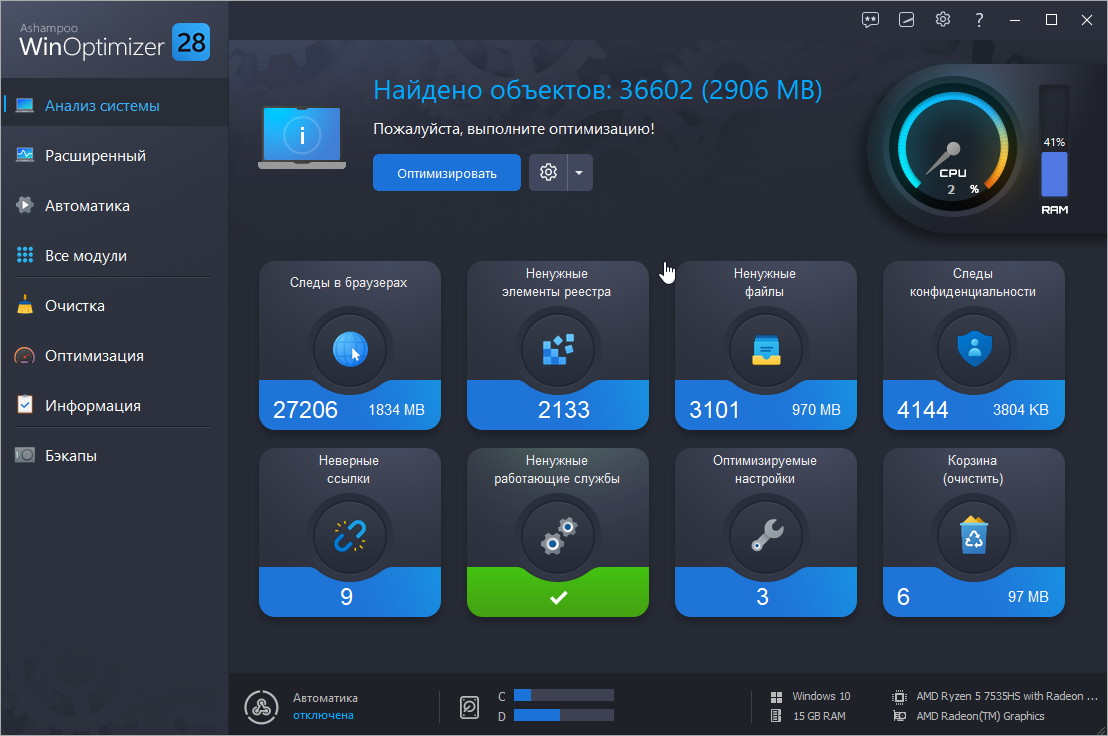Click the 3 optimizable settings count
The height and width of the screenshot is (736, 1108).
(762, 597)
